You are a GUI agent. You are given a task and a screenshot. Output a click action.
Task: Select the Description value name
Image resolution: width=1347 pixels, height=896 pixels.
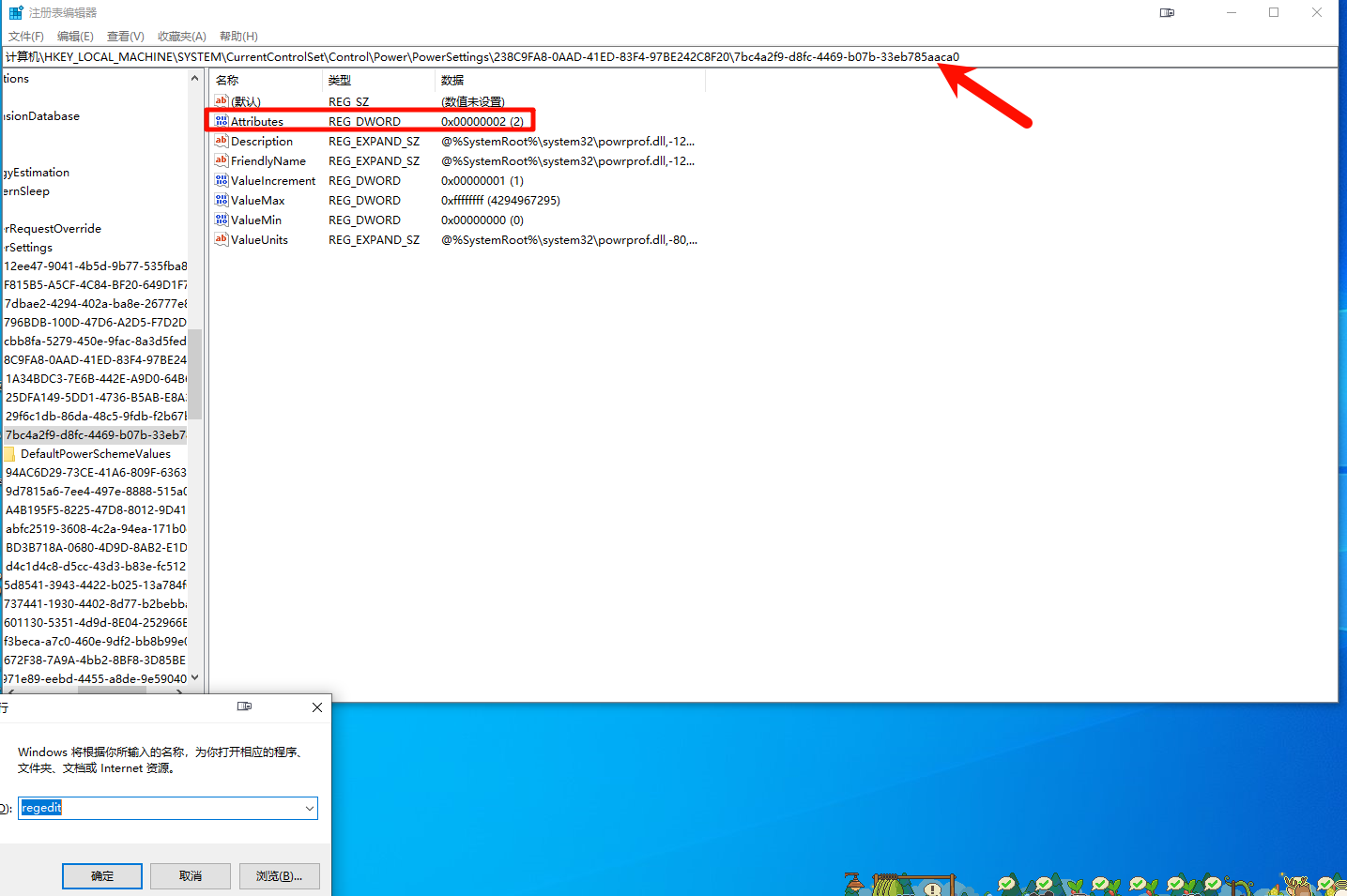point(262,141)
